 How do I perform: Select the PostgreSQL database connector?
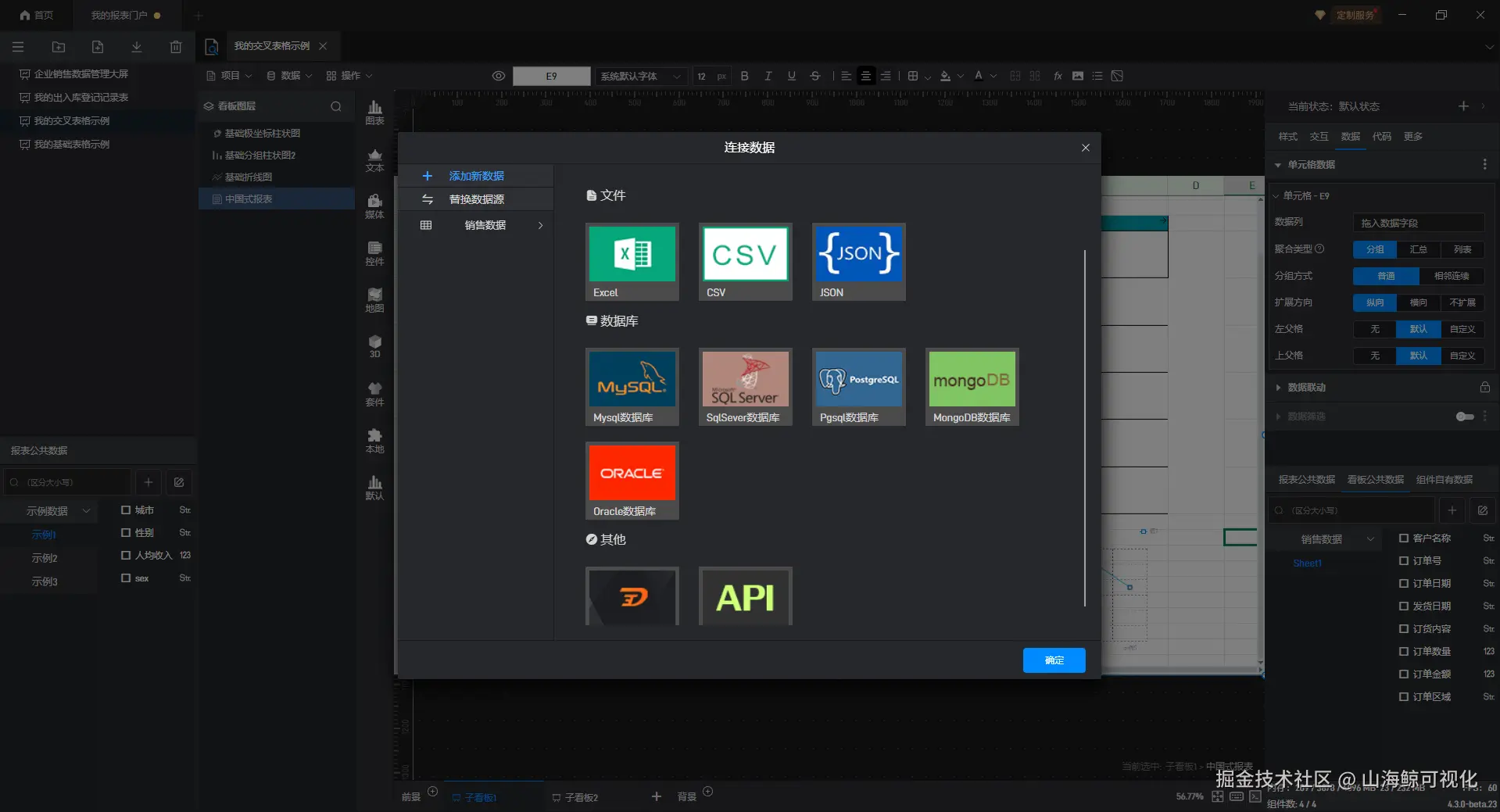858,387
